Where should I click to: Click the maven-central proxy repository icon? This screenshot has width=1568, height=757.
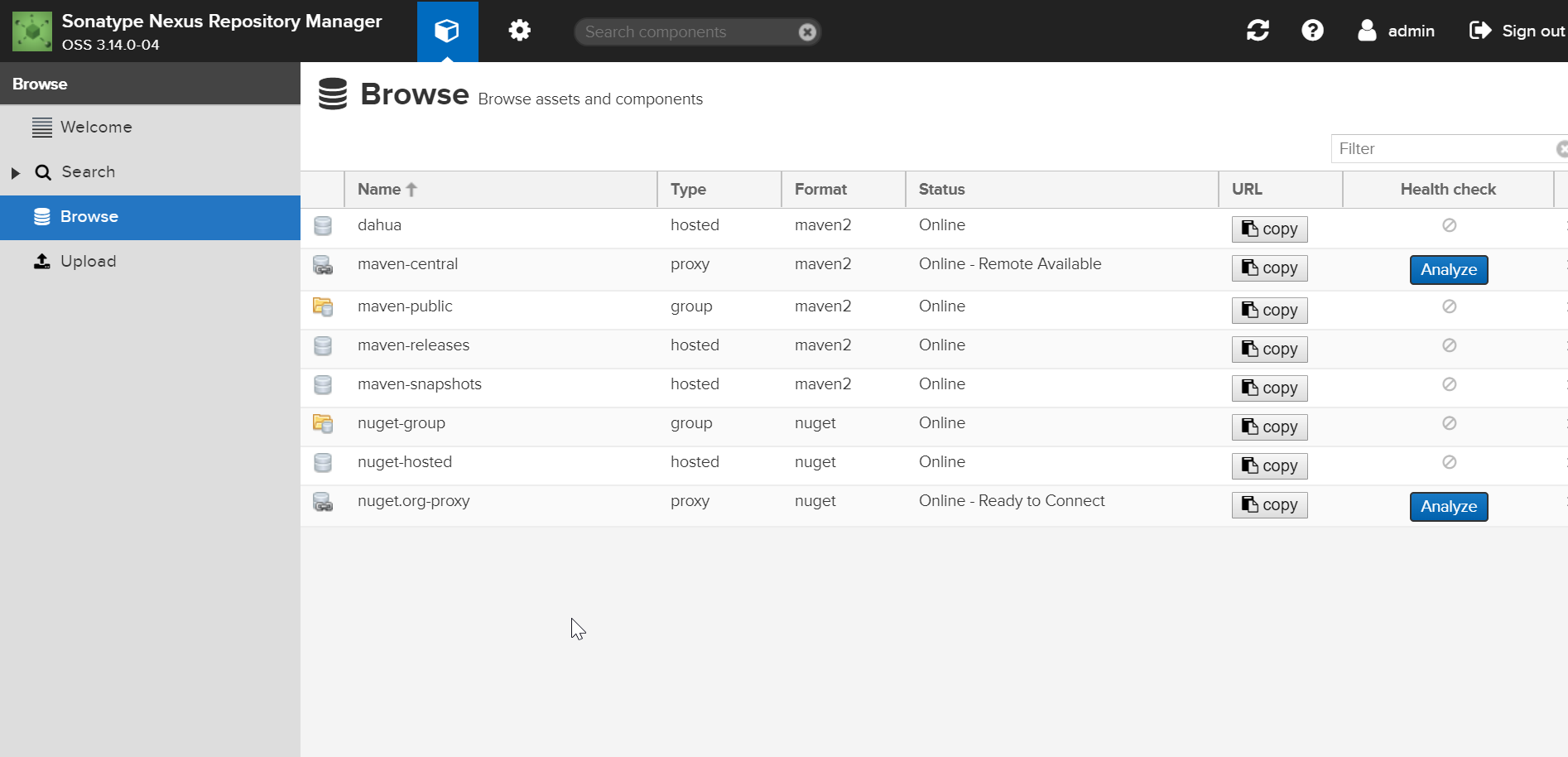pyautogui.click(x=323, y=265)
